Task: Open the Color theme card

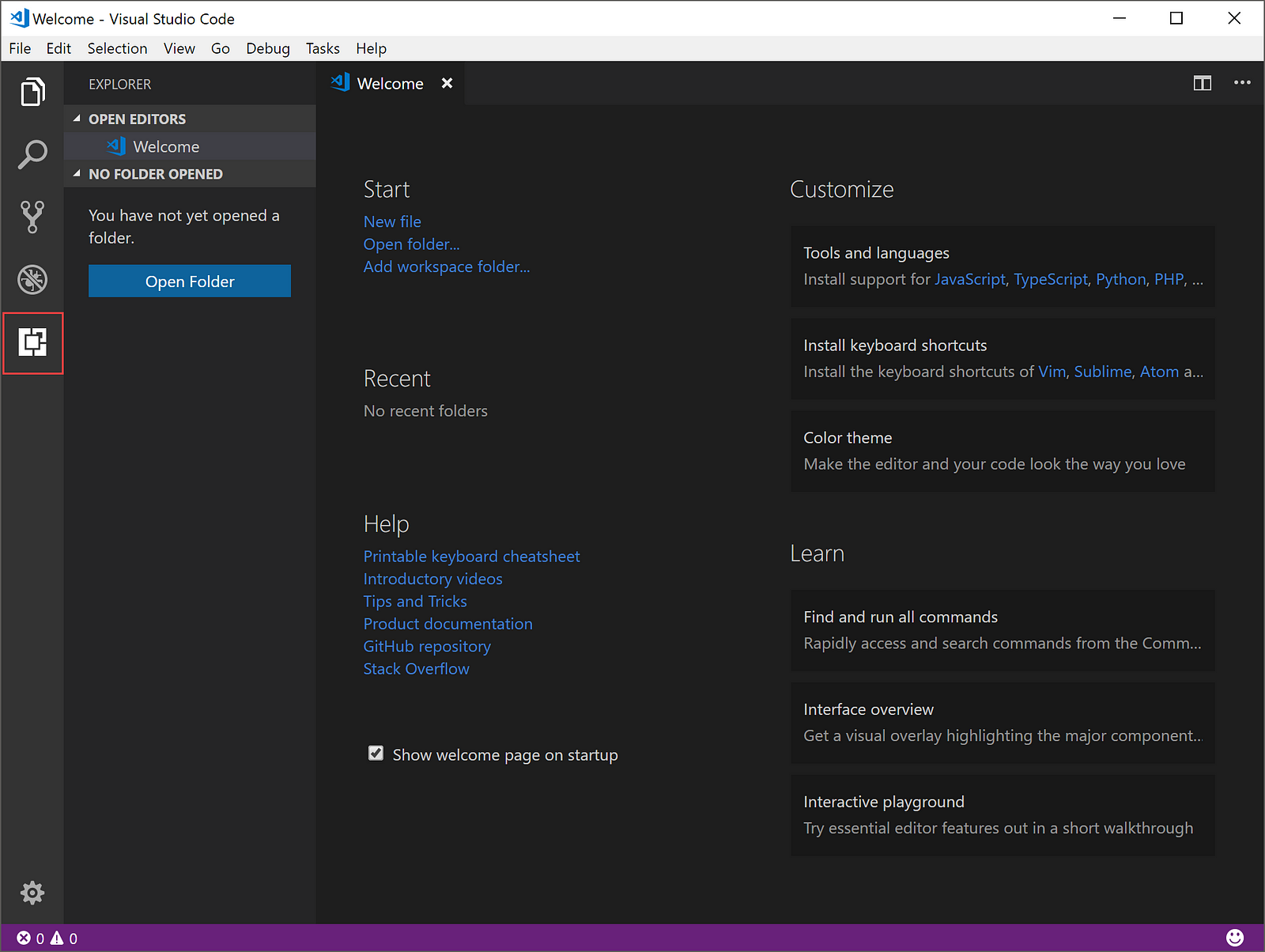Action: click(x=1003, y=451)
